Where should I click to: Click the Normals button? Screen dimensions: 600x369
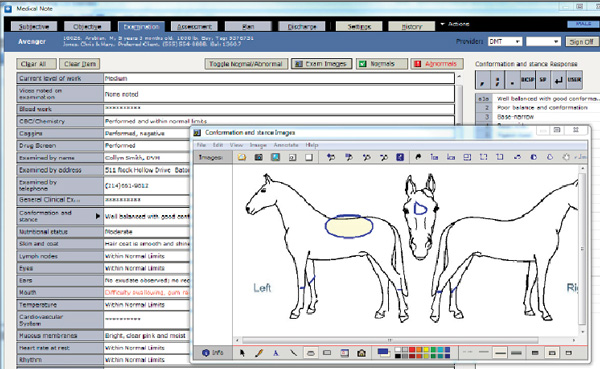pyautogui.click(x=382, y=64)
